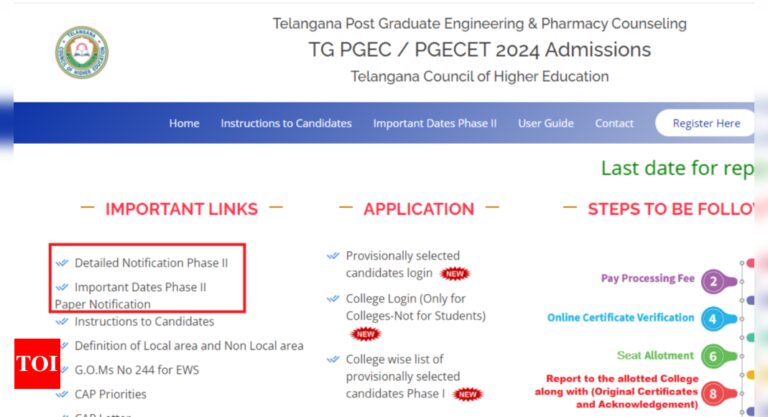Screen dimensions: 768x417
Task: Open the CAP Priorities link
Action: coord(110,394)
